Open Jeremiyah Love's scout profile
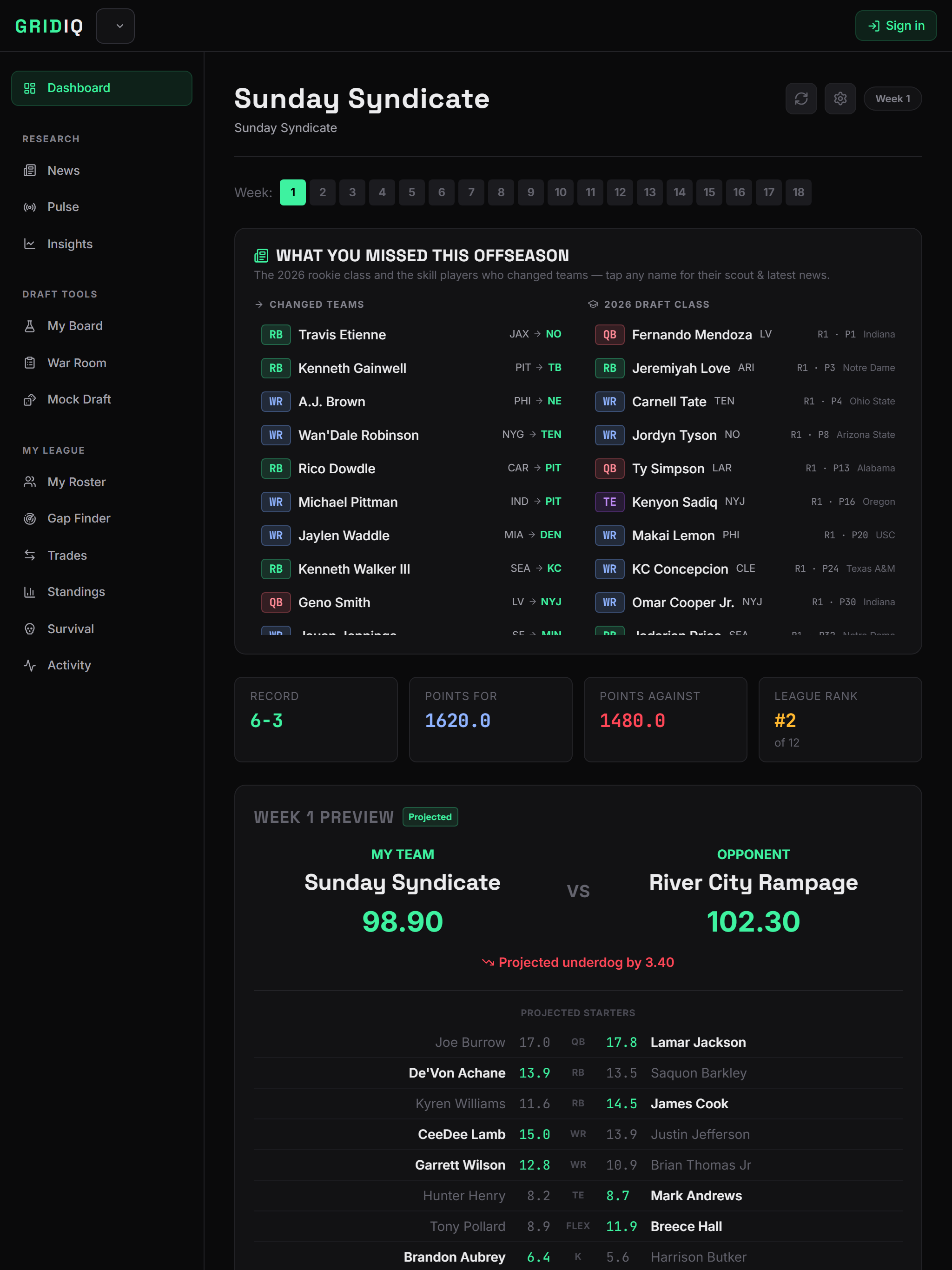The height and width of the screenshot is (1270, 952). (681, 368)
